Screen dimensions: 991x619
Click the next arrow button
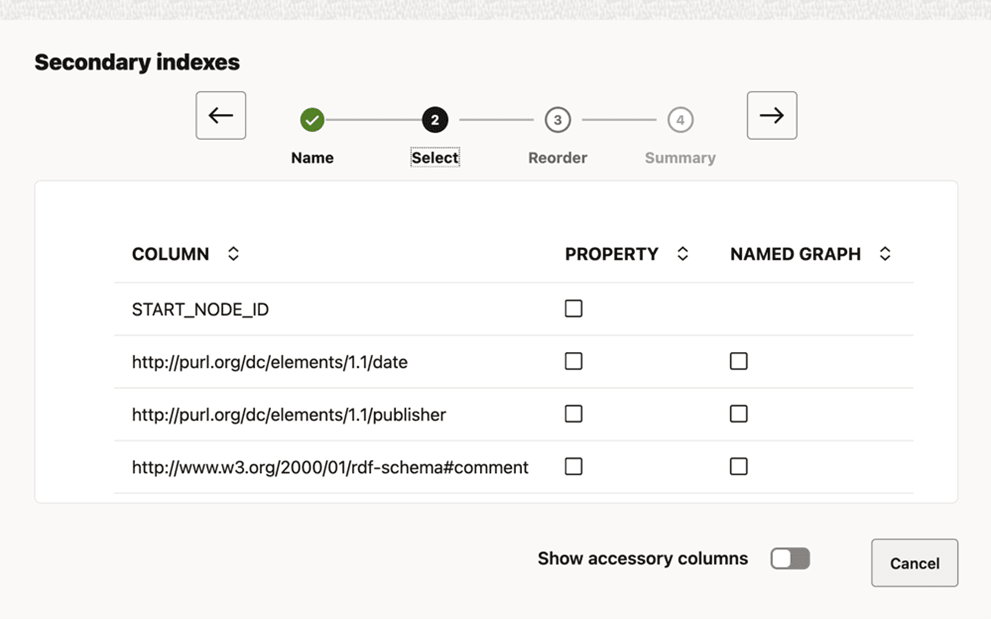click(x=771, y=116)
